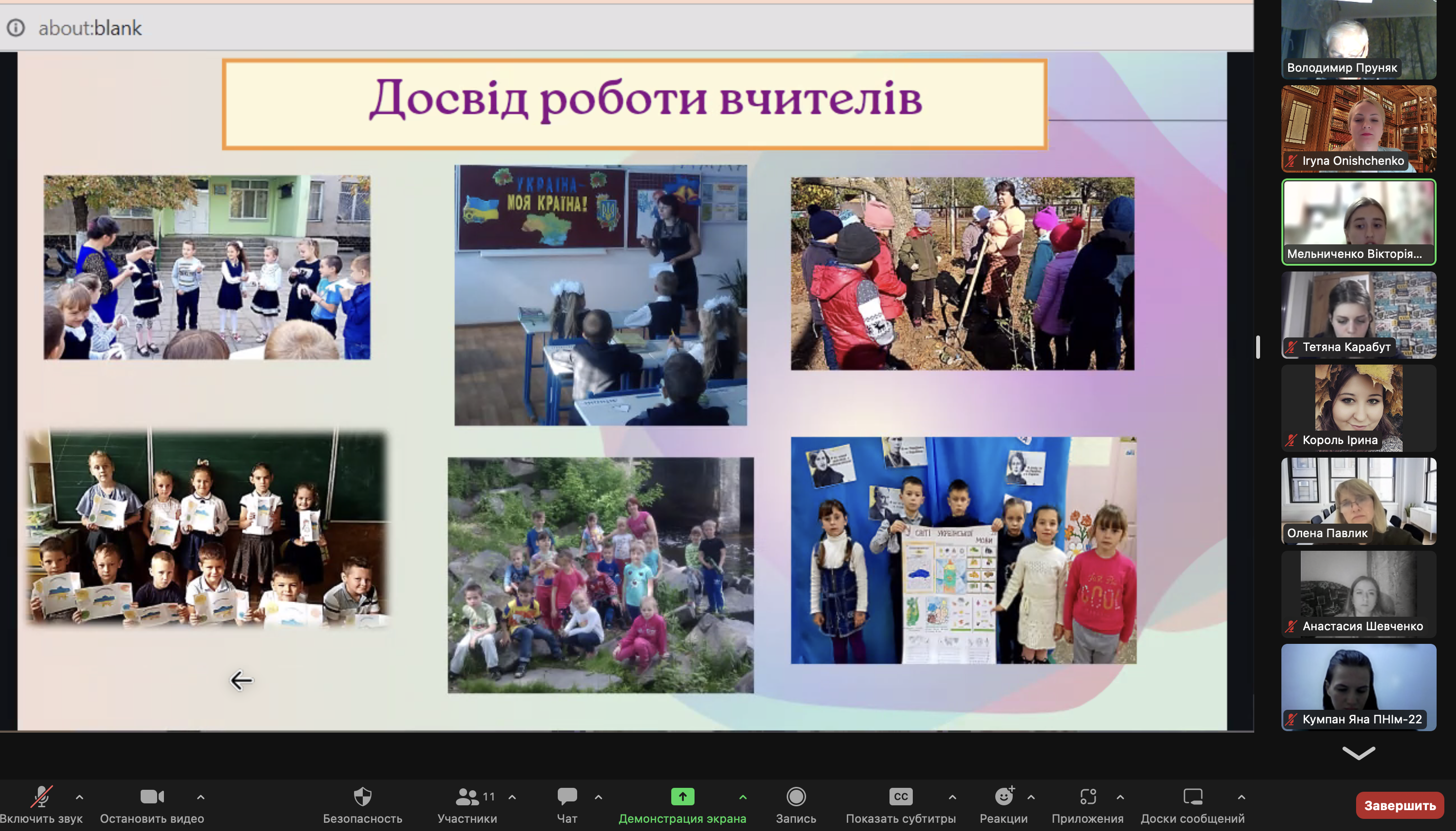This screenshot has height=831, width=1456.
Task: Select Кумпан Яна ПНІм-22 video tile
Action: point(1359,687)
